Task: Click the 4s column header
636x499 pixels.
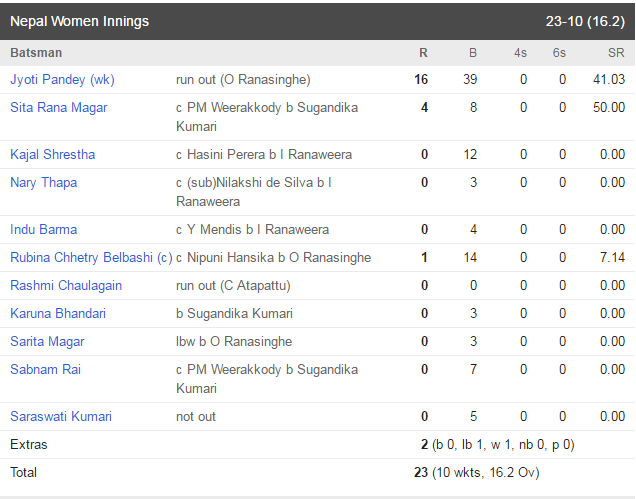Action: [520, 53]
